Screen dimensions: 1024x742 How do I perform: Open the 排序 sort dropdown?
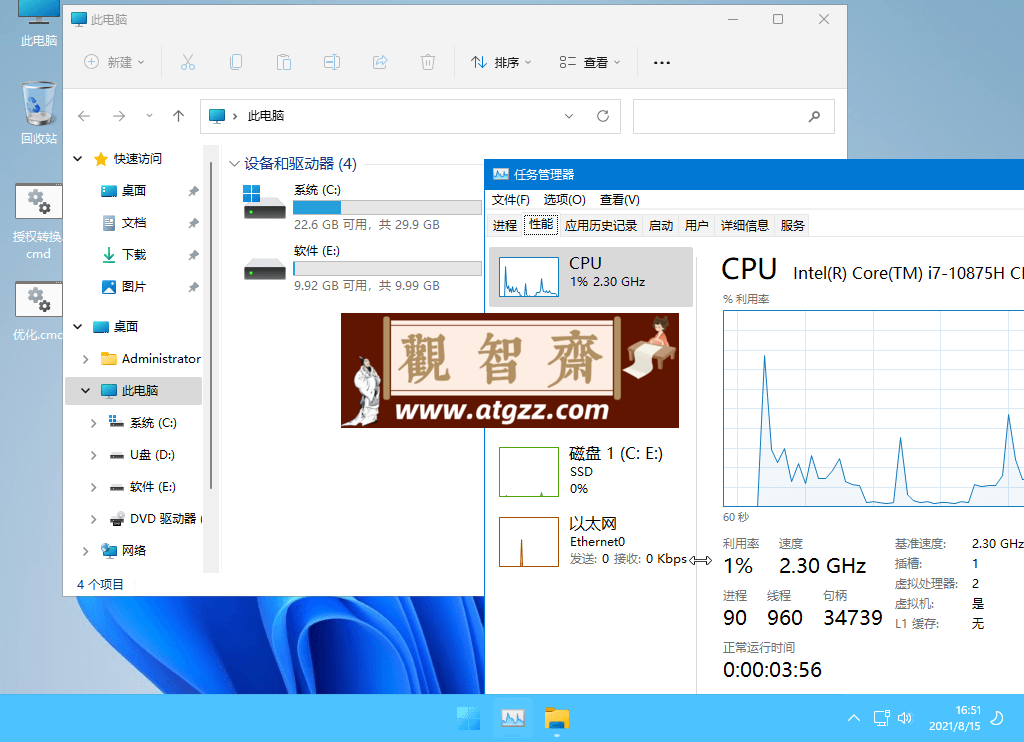502,62
